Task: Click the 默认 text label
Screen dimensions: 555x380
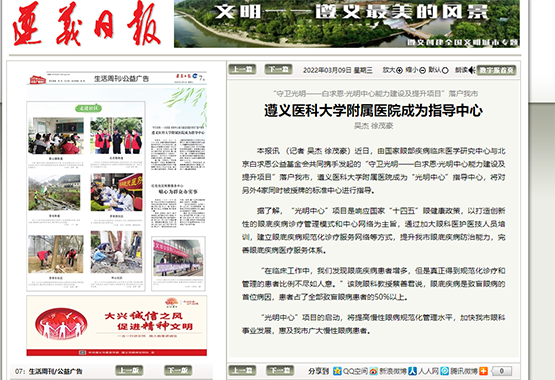Action: (x=435, y=70)
